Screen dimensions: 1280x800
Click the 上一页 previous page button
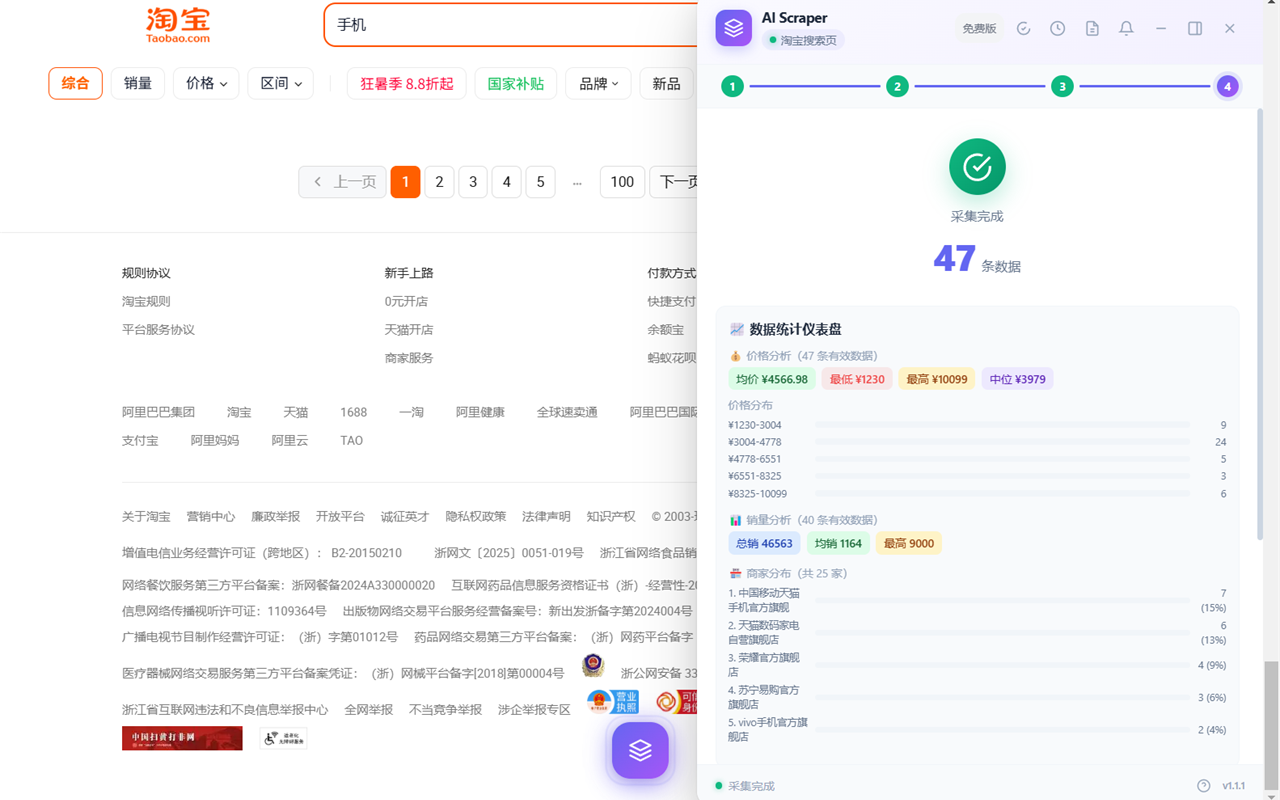(x=343, y=182)
